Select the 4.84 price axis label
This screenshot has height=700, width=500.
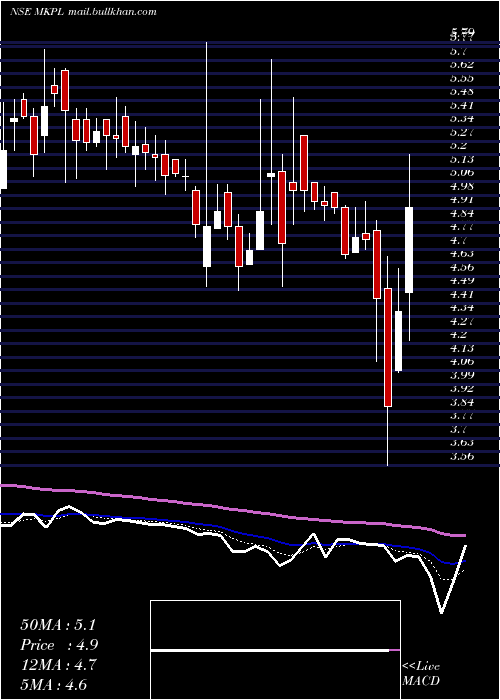pyautogui.click(x=462, y=213)
